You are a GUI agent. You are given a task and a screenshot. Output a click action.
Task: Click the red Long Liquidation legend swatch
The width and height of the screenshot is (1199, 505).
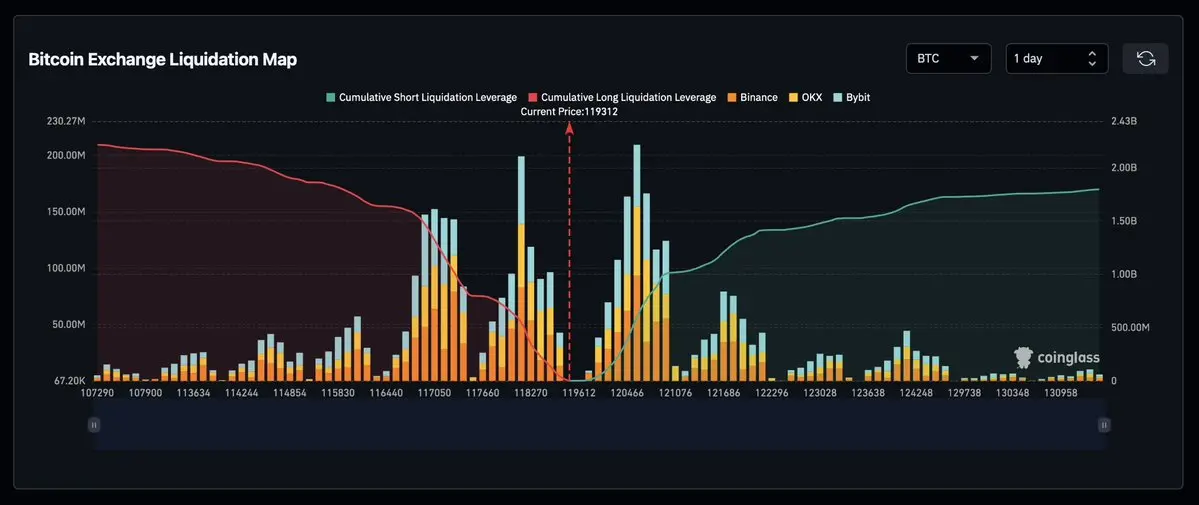(x=532, y=97)
